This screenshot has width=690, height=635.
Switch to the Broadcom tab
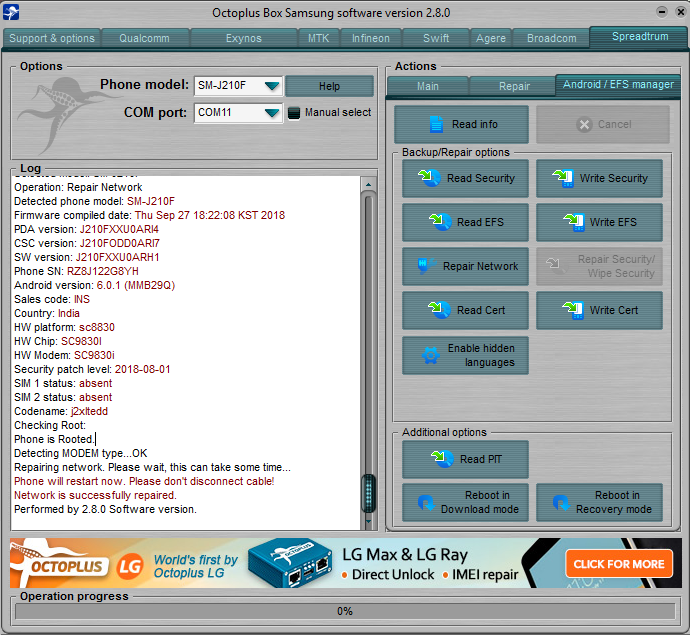tap(551, 38)
